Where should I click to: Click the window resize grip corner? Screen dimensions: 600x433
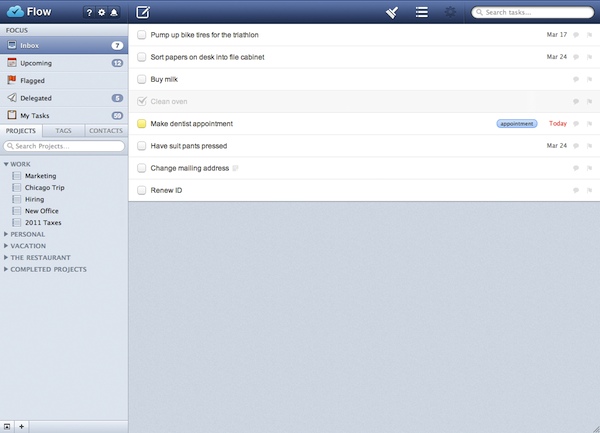pos(596,429)
